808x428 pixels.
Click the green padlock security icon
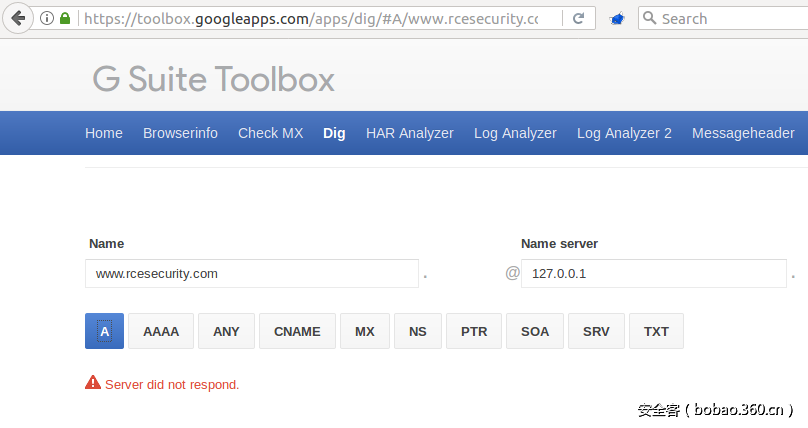65,19
